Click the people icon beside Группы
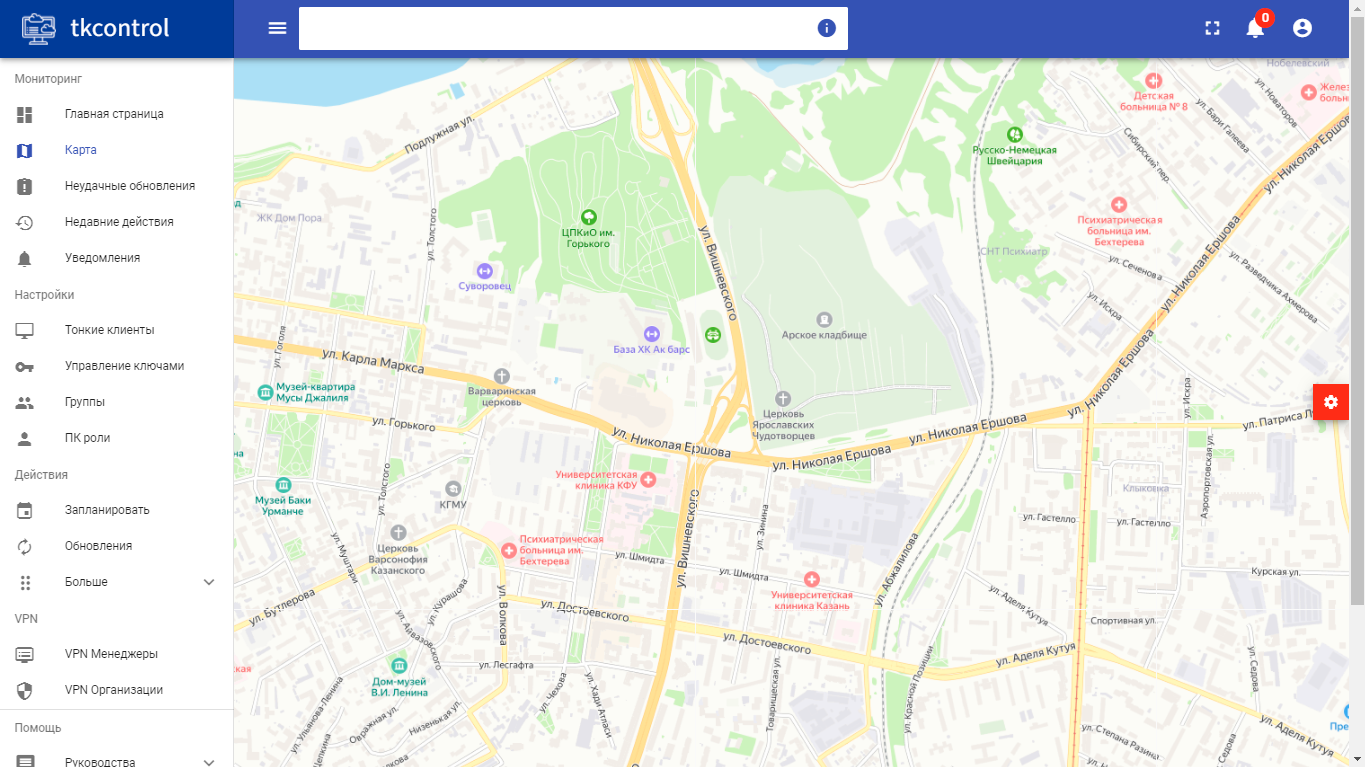Viewport: 1365px width, 767px height. tap(25, 402)
